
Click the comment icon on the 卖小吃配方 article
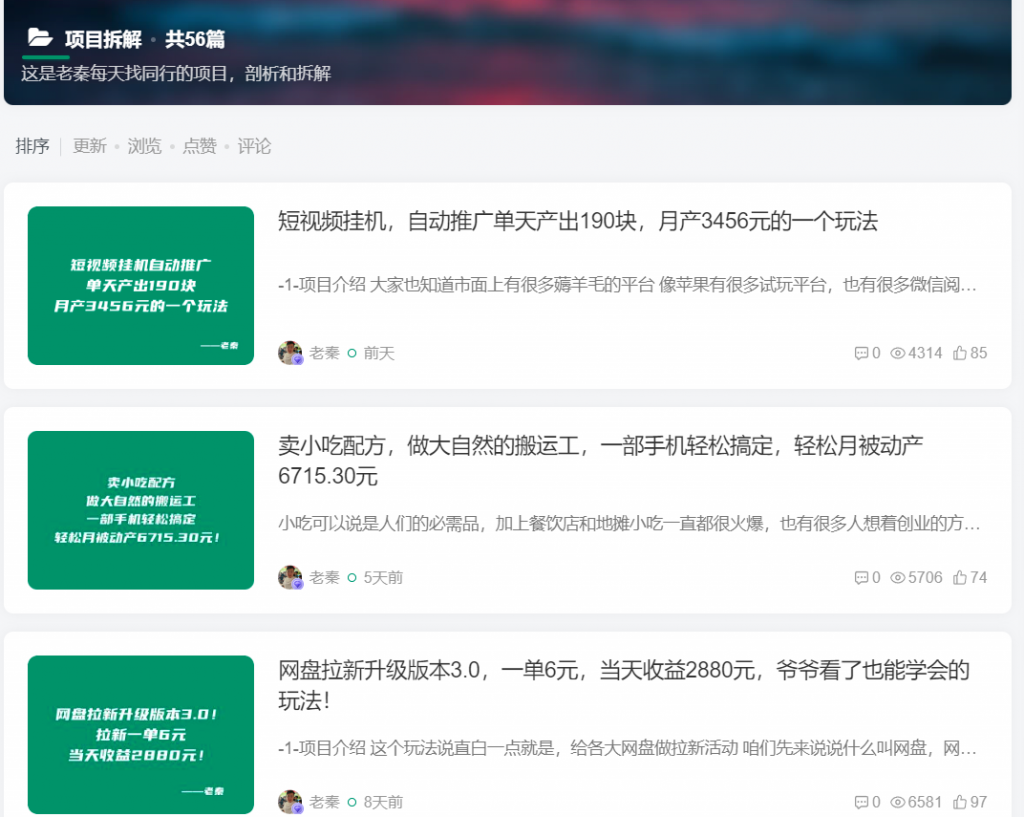click(861, 577)
